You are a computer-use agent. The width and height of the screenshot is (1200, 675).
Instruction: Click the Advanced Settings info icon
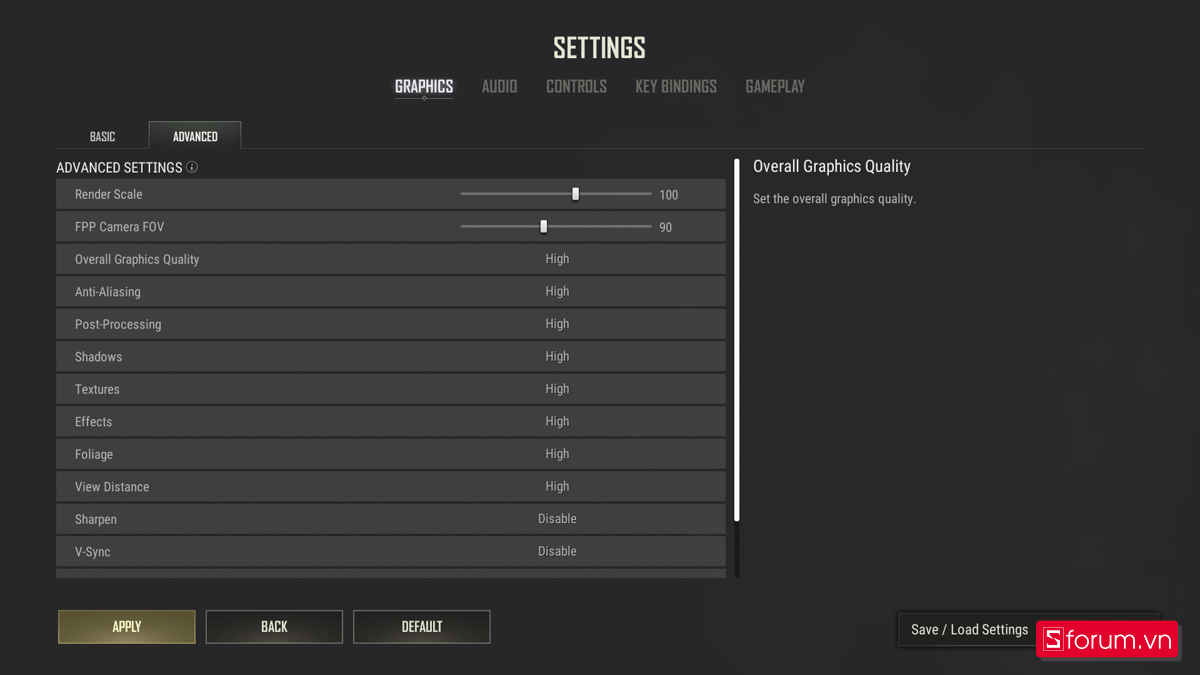click(x=192, y=168)
